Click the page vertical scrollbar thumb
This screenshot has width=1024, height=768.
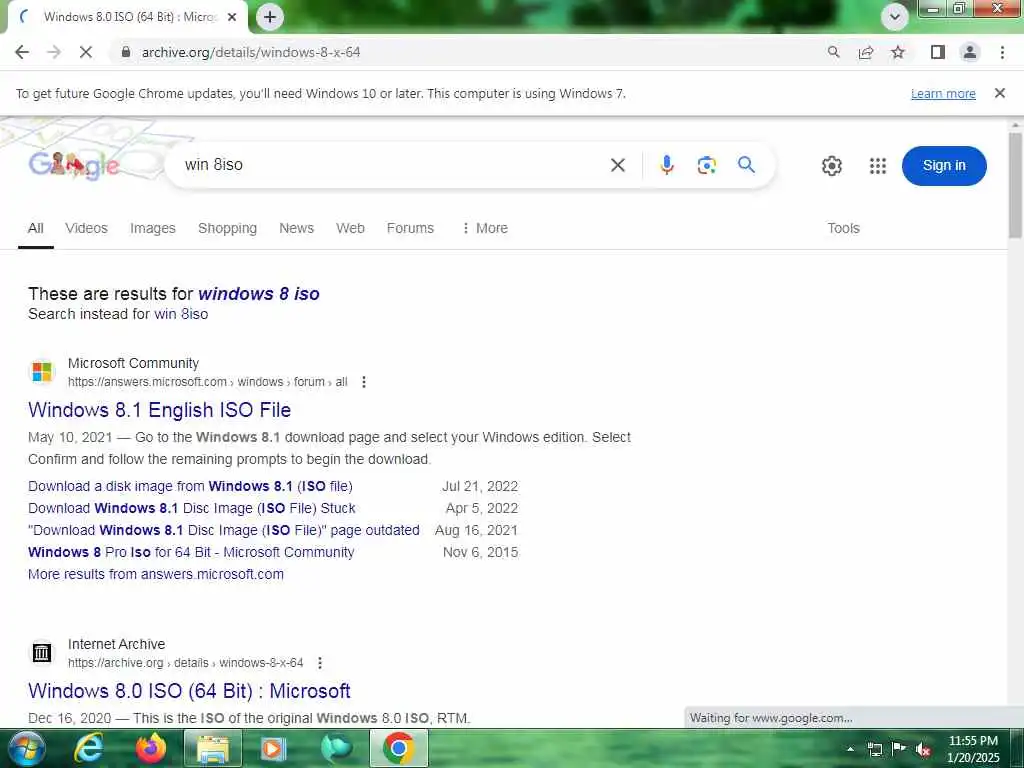click(x=1015, y=185)
